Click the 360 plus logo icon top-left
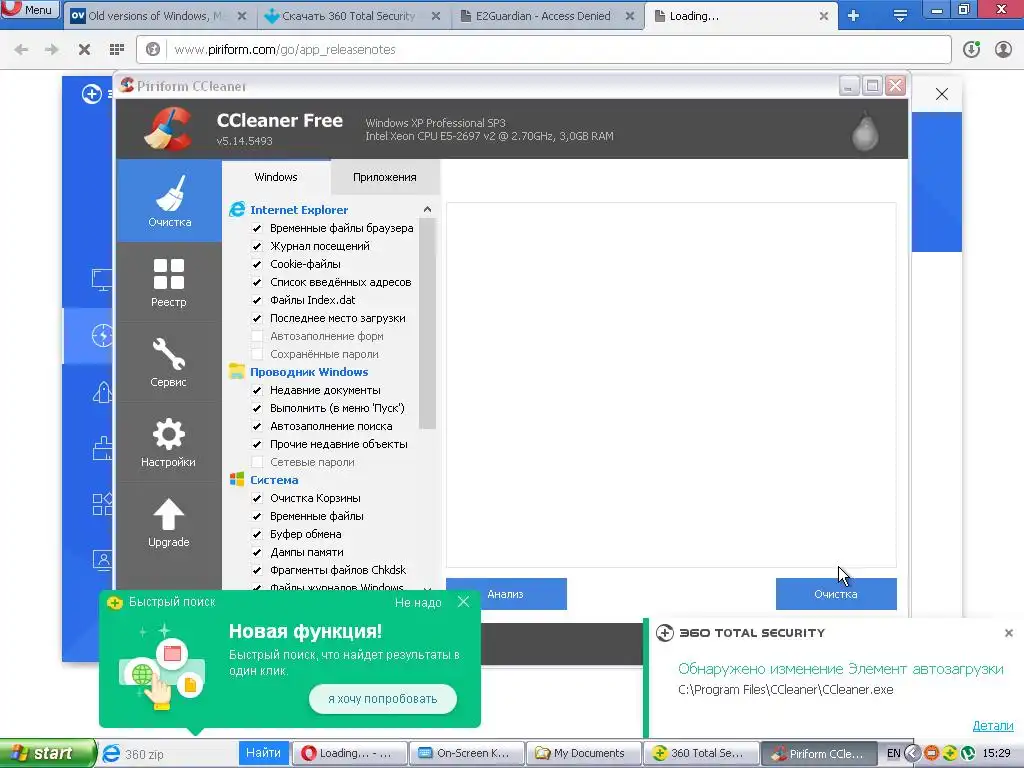 click(91, 94)
